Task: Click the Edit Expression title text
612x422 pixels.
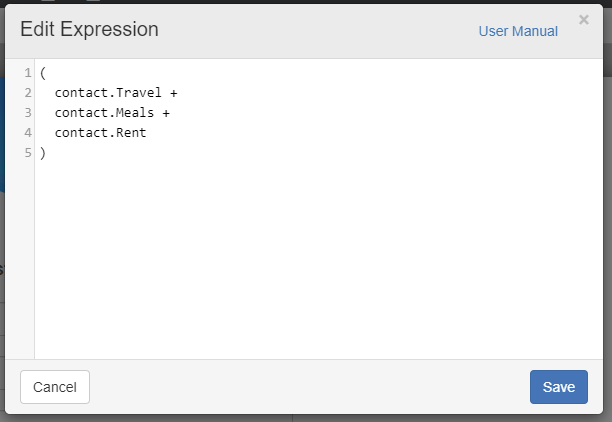Action: pos(89,29)
